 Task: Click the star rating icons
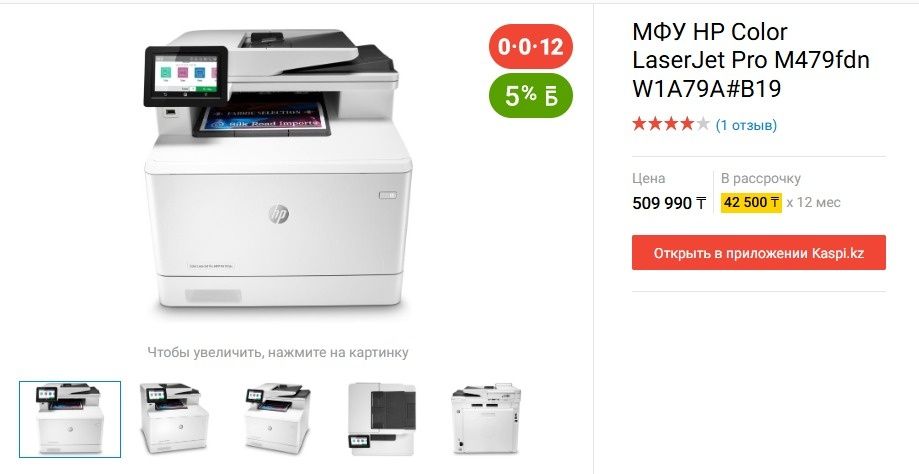click(x=670, y=124)
